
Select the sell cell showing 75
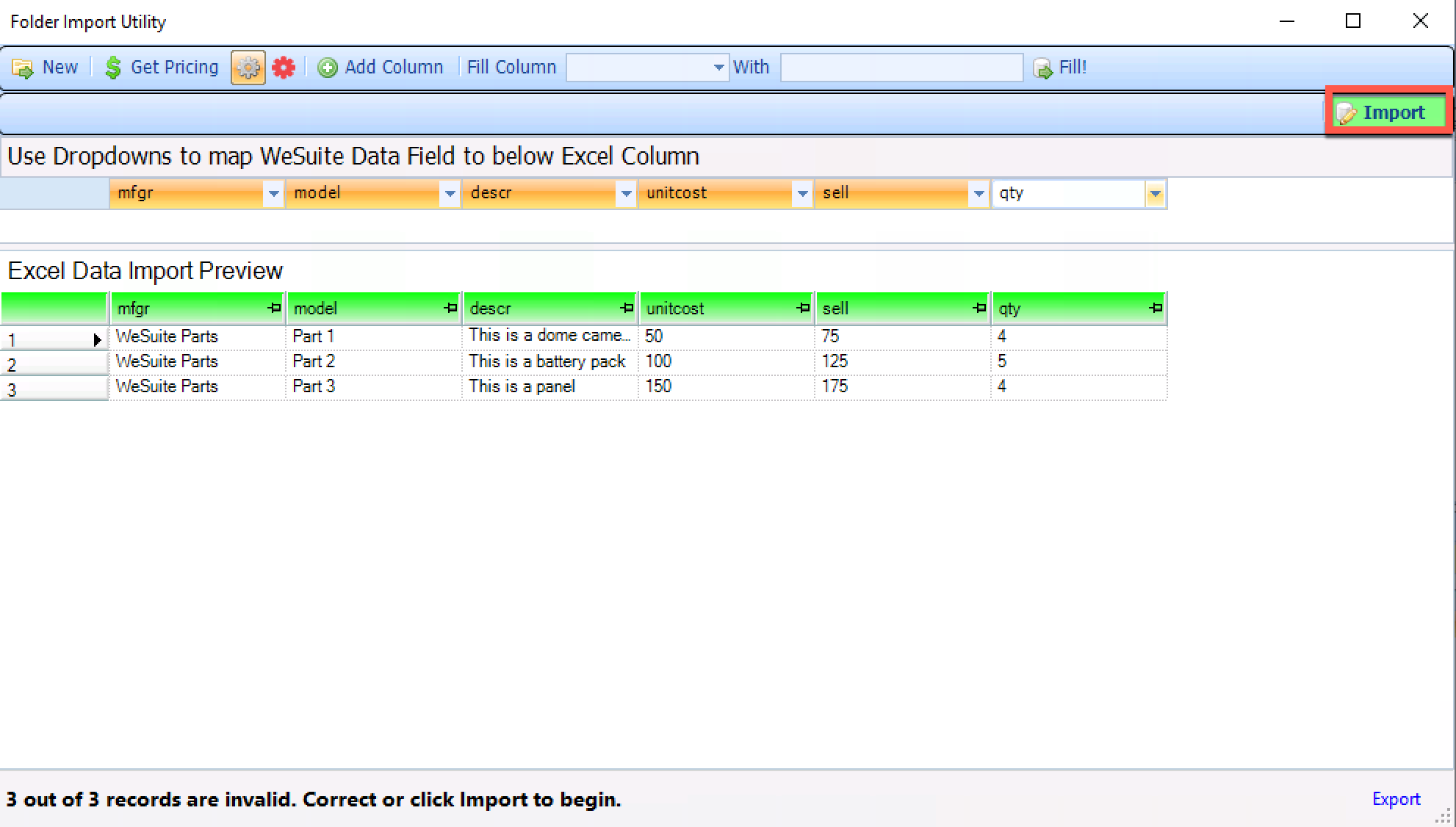(x=902, y=337)
